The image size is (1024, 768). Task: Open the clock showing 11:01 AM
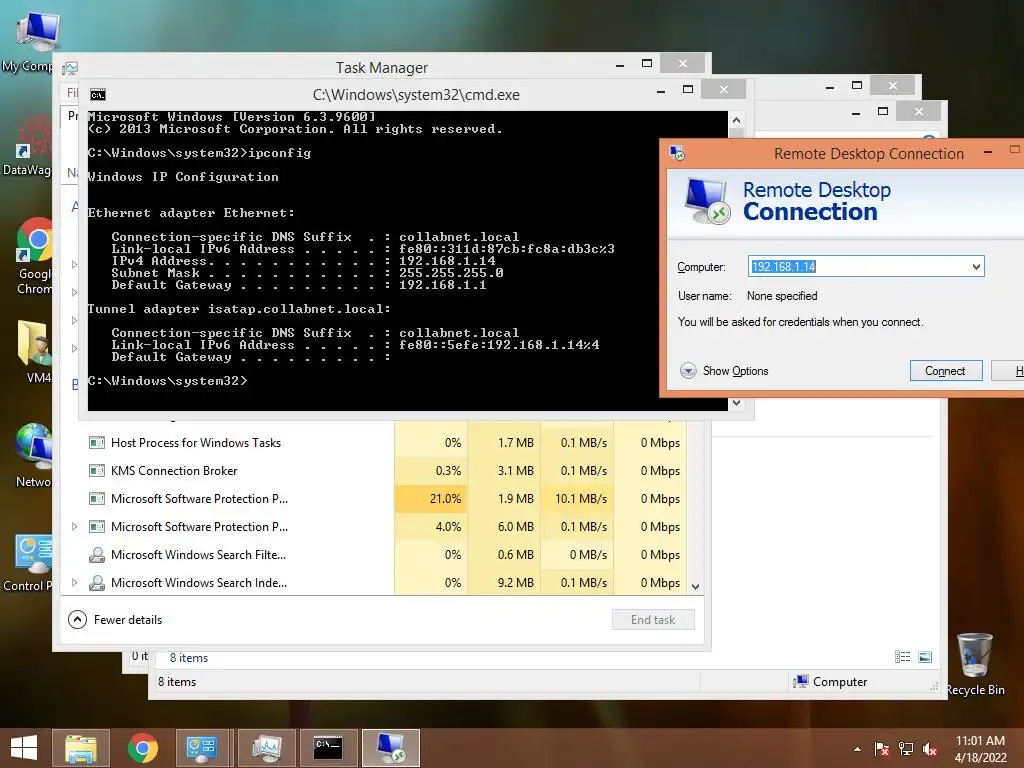[x=980, y=749]
